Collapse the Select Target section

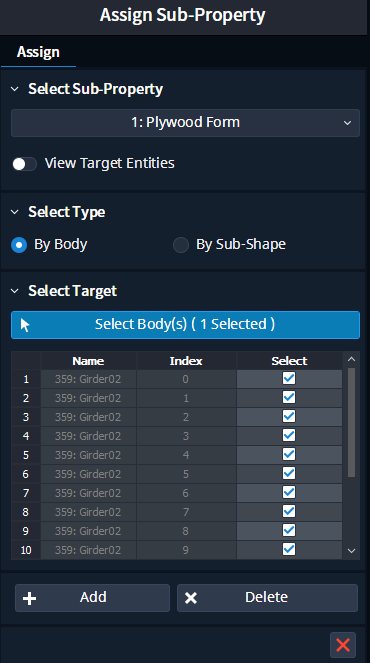tap(15, 291)
